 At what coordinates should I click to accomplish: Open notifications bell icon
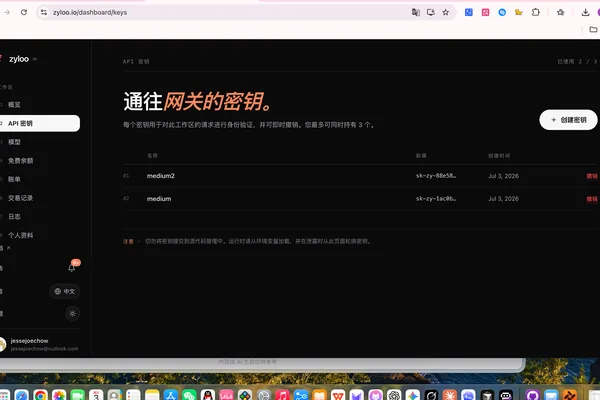72,268
